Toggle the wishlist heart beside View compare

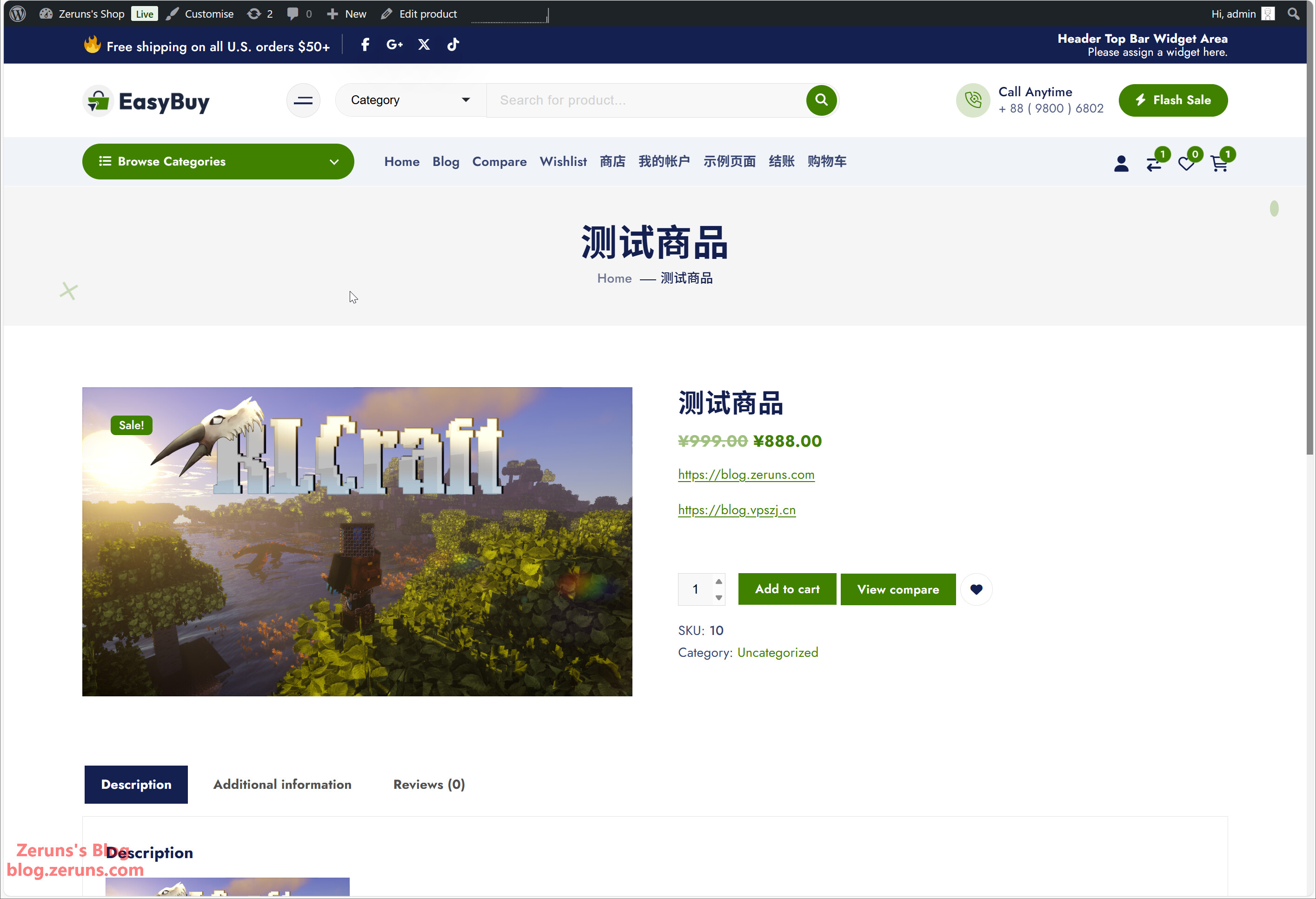(976, 589)
